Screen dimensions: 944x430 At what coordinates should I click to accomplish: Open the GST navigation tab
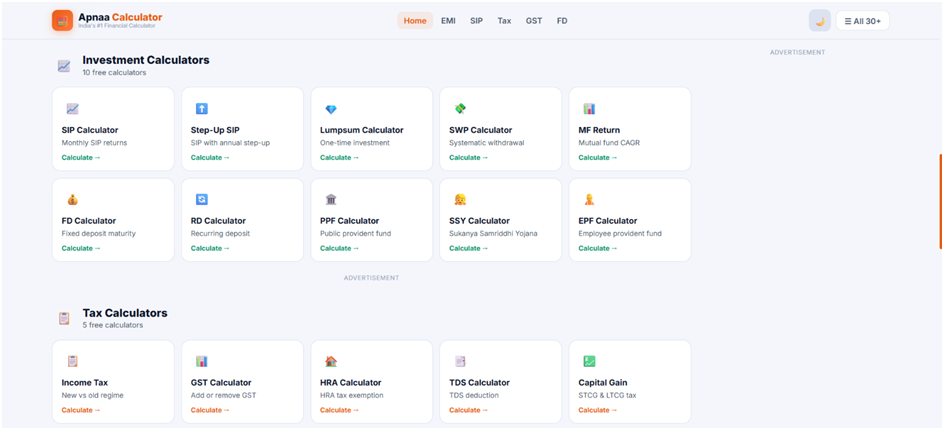534,20
